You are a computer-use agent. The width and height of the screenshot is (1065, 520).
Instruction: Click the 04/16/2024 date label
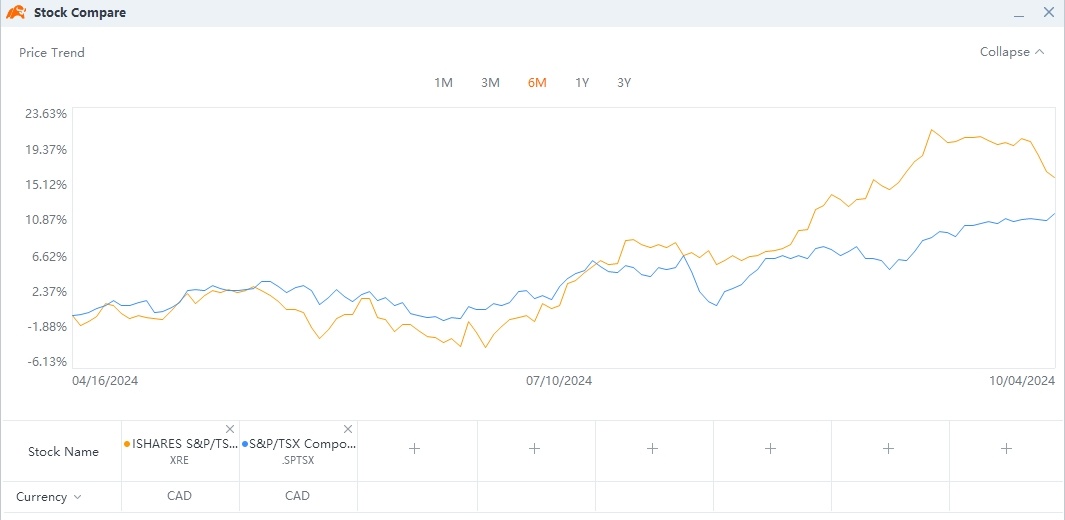pyautogui.click(x=105, y=381)
